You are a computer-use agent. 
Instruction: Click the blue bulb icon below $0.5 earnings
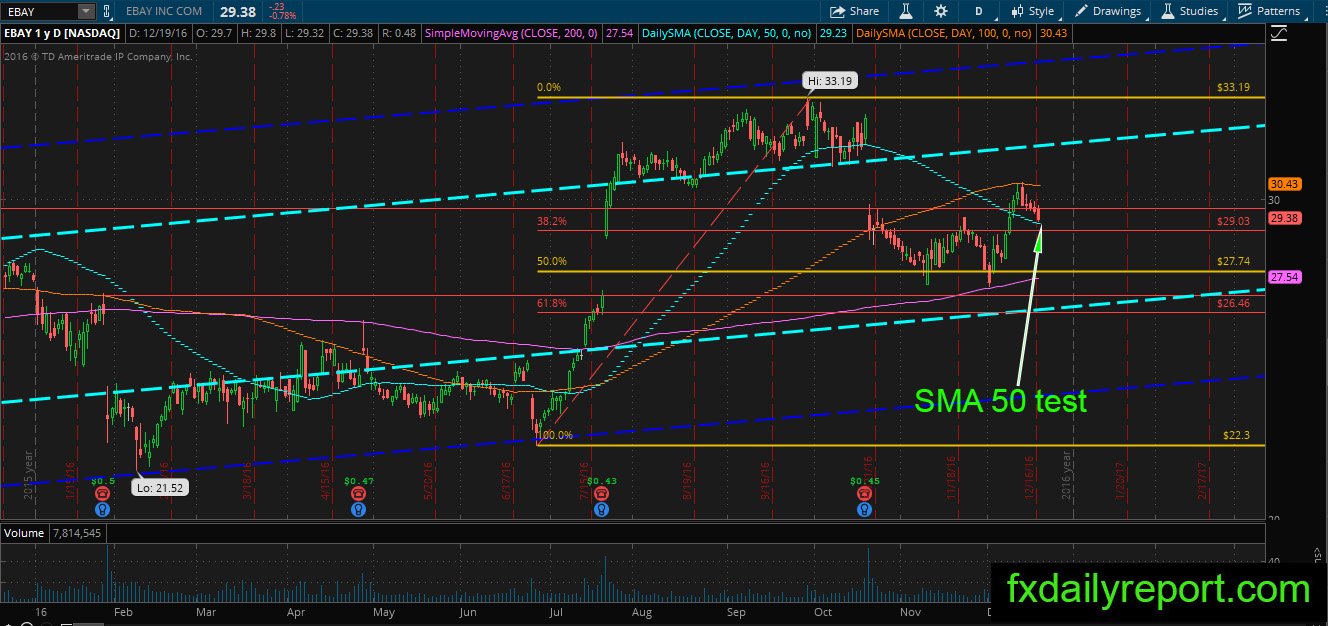[103, 509]
